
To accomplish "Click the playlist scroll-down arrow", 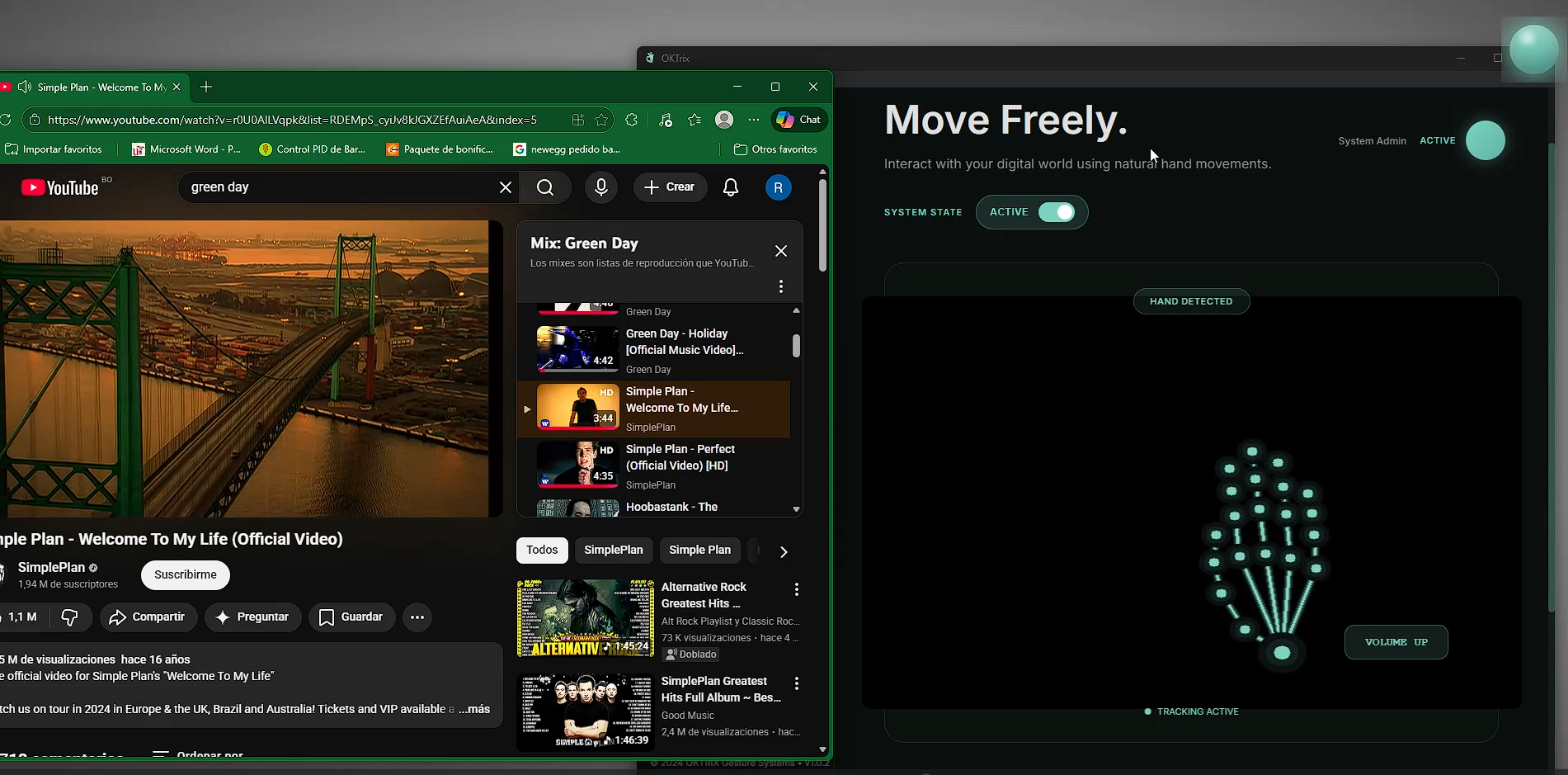I will click(x=796, y=509).
